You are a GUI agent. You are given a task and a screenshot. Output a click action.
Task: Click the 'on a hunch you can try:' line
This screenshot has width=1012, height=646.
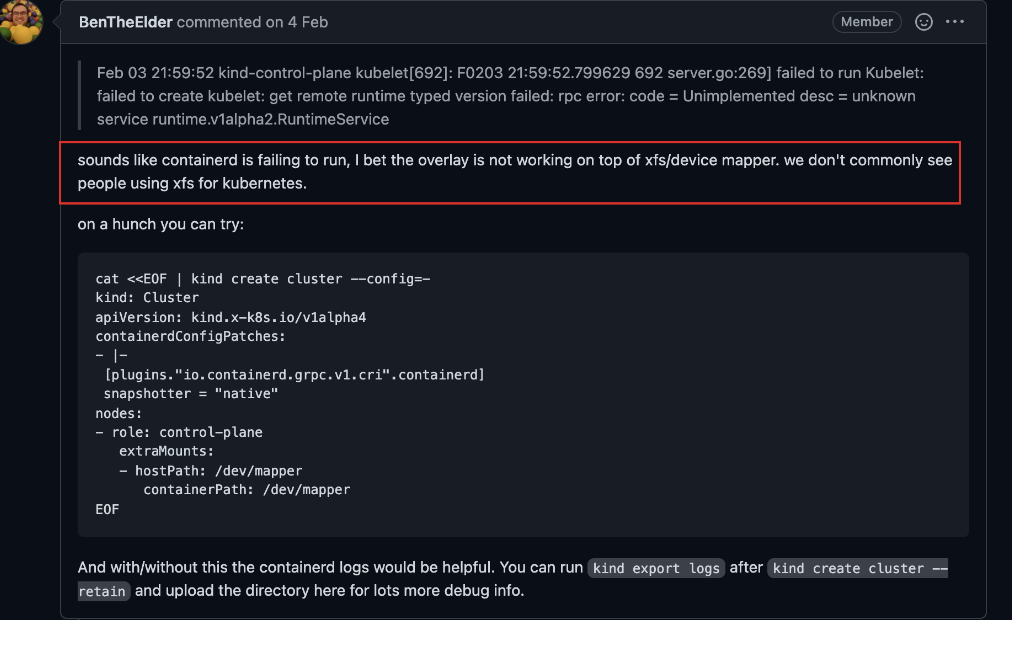pos(161,224)
